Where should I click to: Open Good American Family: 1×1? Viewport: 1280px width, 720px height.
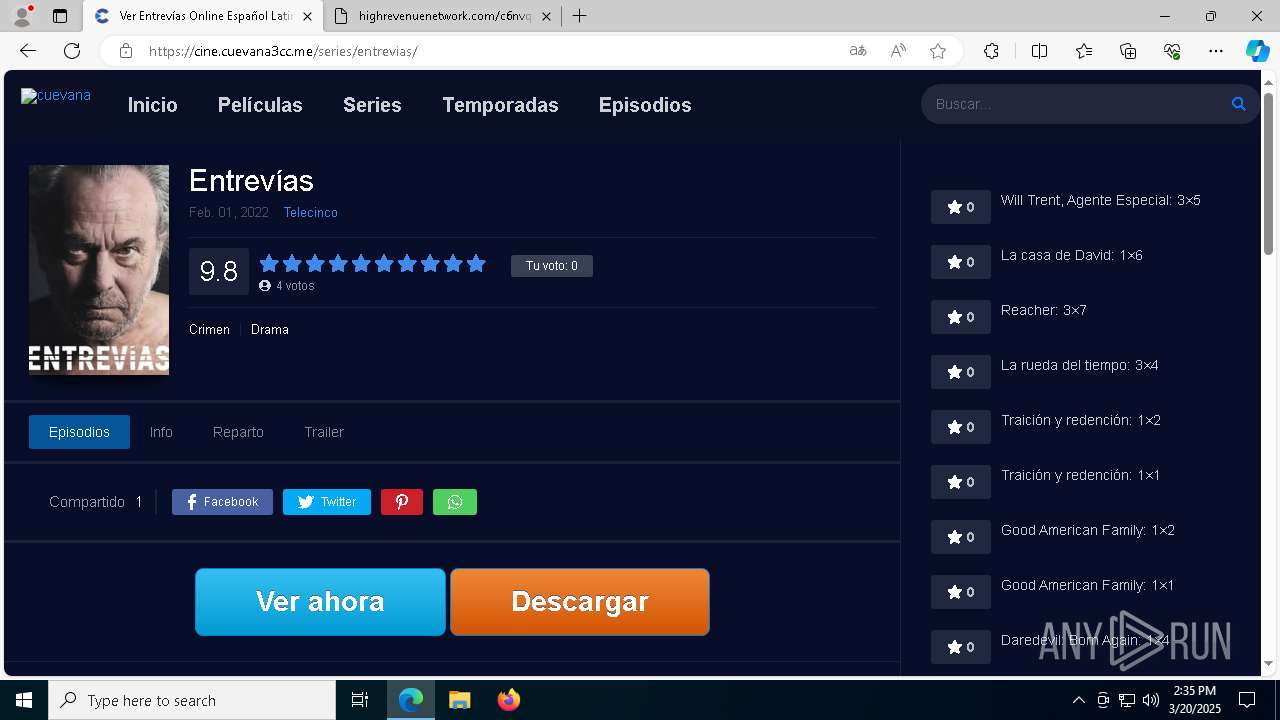coord(1088,585)
